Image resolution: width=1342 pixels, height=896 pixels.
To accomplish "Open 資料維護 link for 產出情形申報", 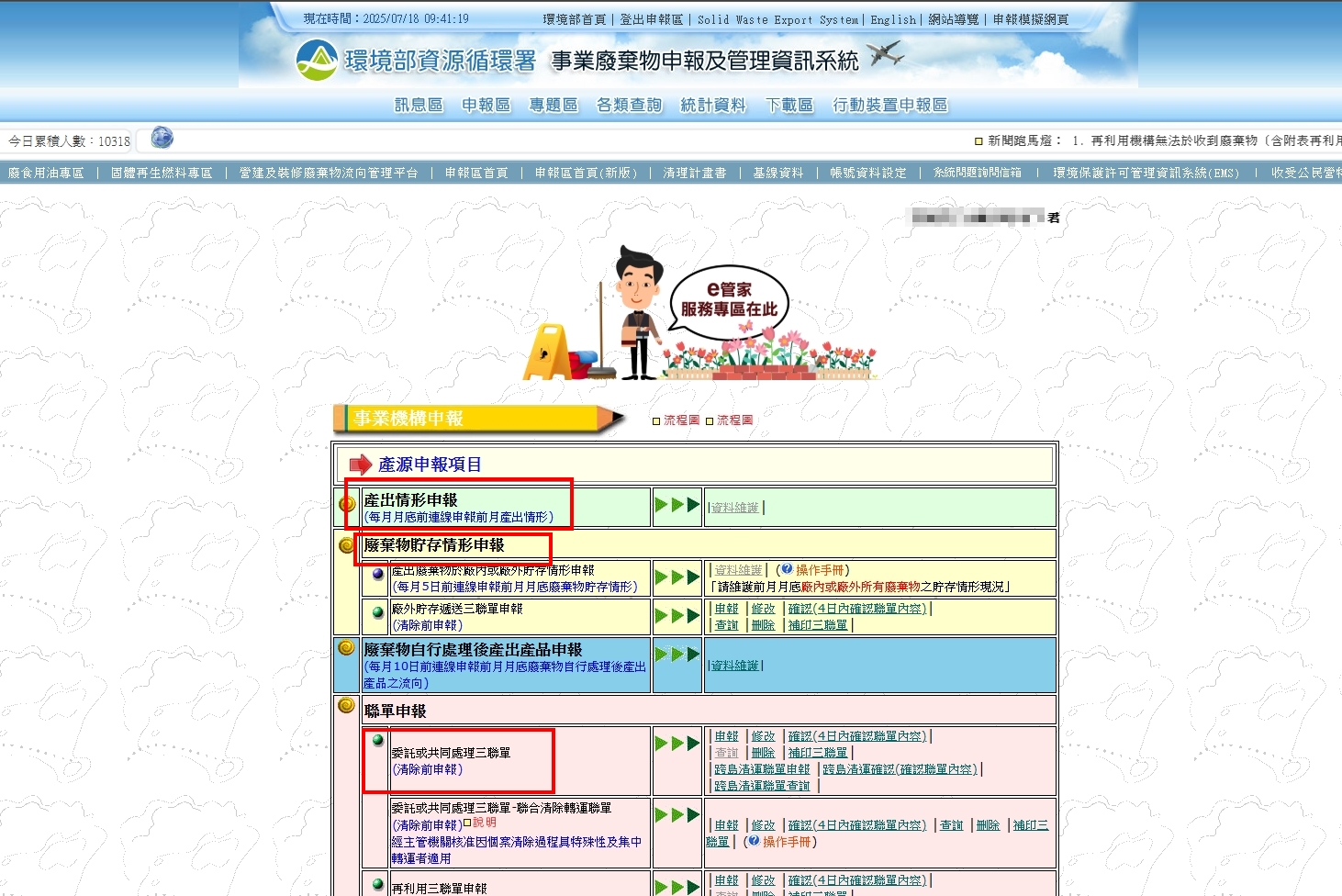I will (735, 508).
